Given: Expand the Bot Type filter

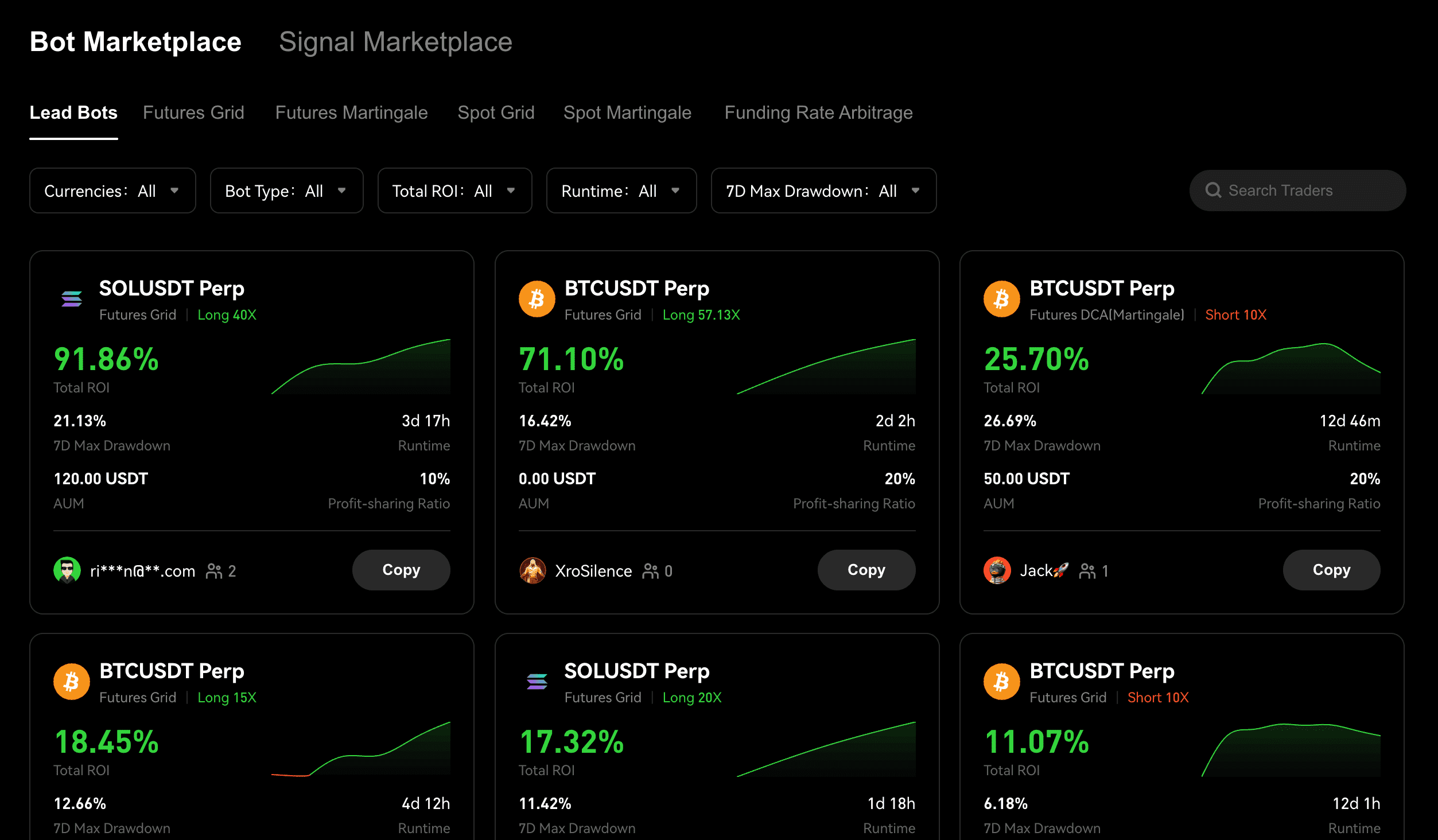Looking at the screenshot, I should 286,190.
